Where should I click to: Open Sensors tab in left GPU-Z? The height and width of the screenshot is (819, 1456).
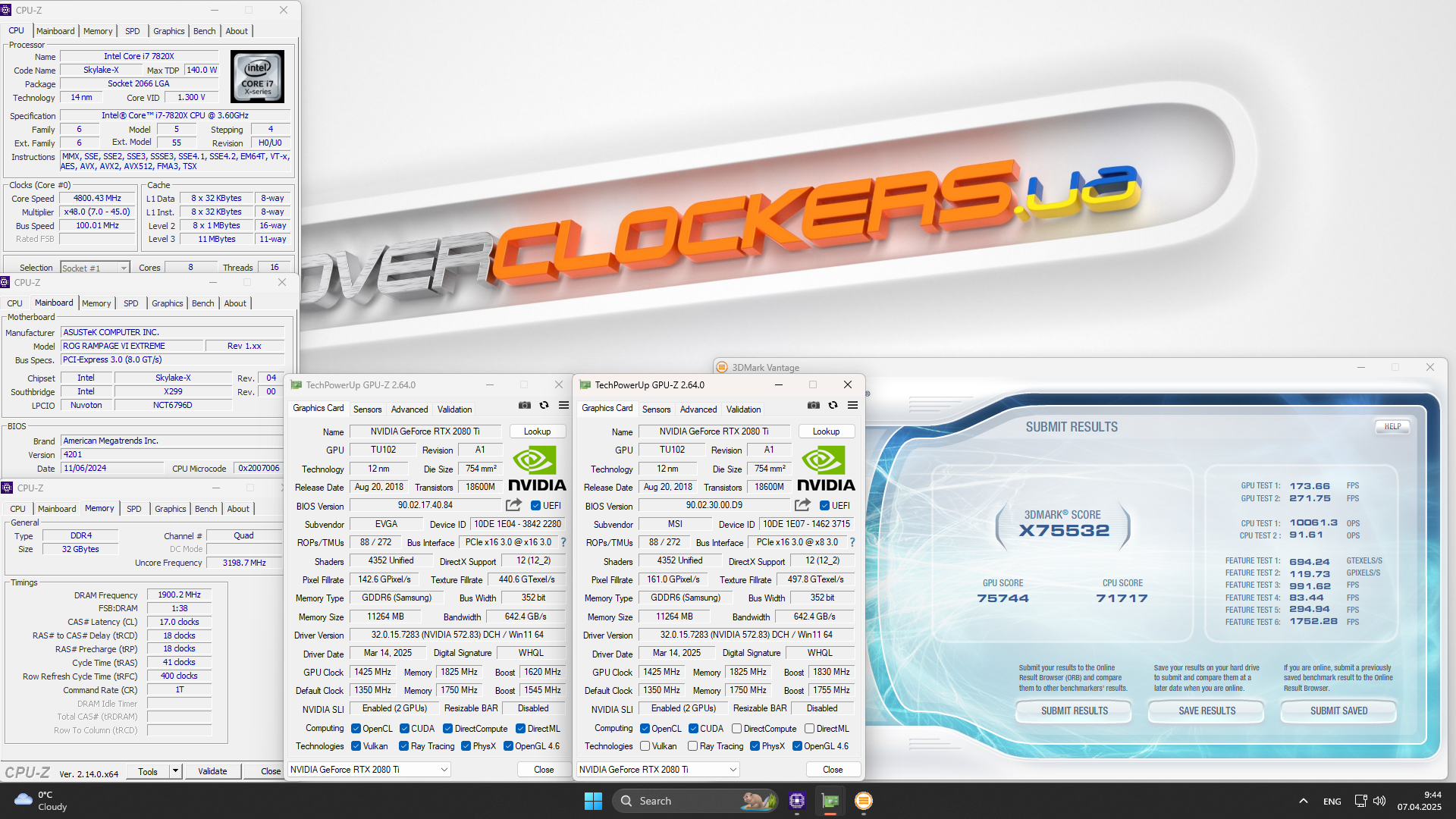tap(368, 409)
